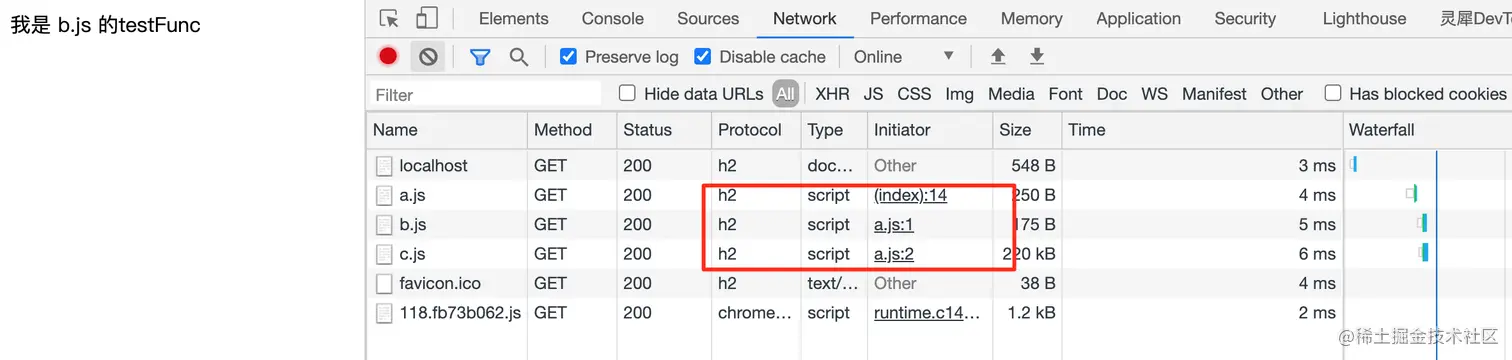Uncheck the Disable cache checkbox
Screen dimensions: 1512x360
click(702, 57)
